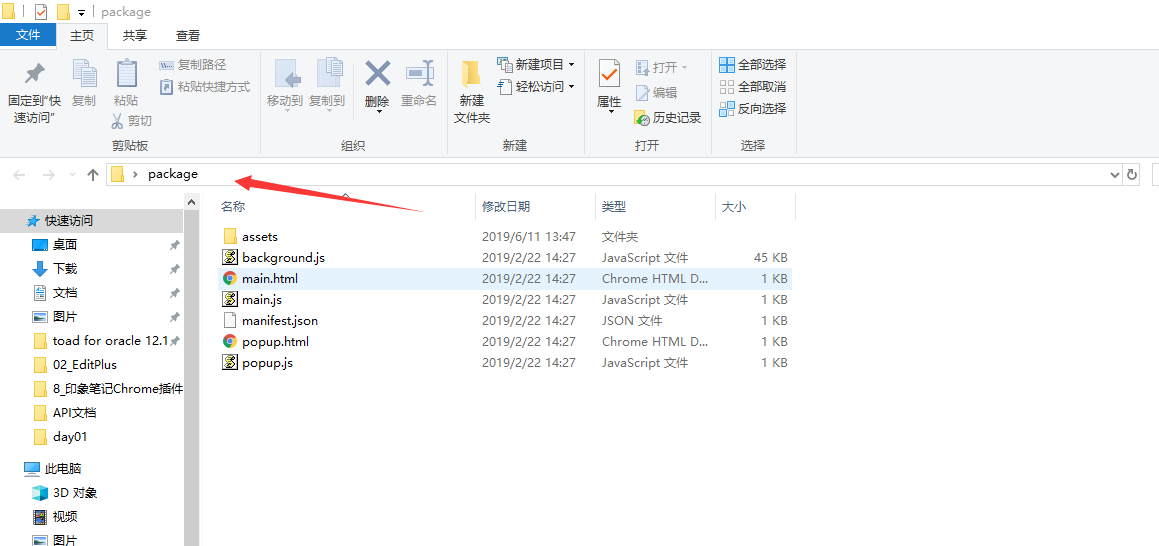Viewport: 1159px width, 546px height.
Task: Click Select all (全部选择)
Action: coord(752,65)
